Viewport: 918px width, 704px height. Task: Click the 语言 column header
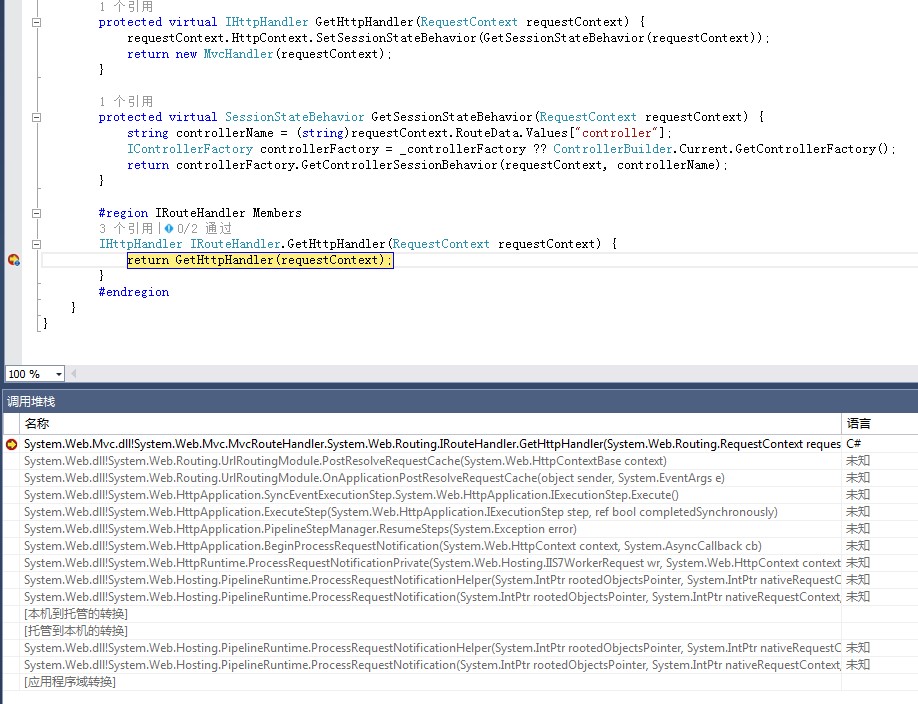[879, 423]
